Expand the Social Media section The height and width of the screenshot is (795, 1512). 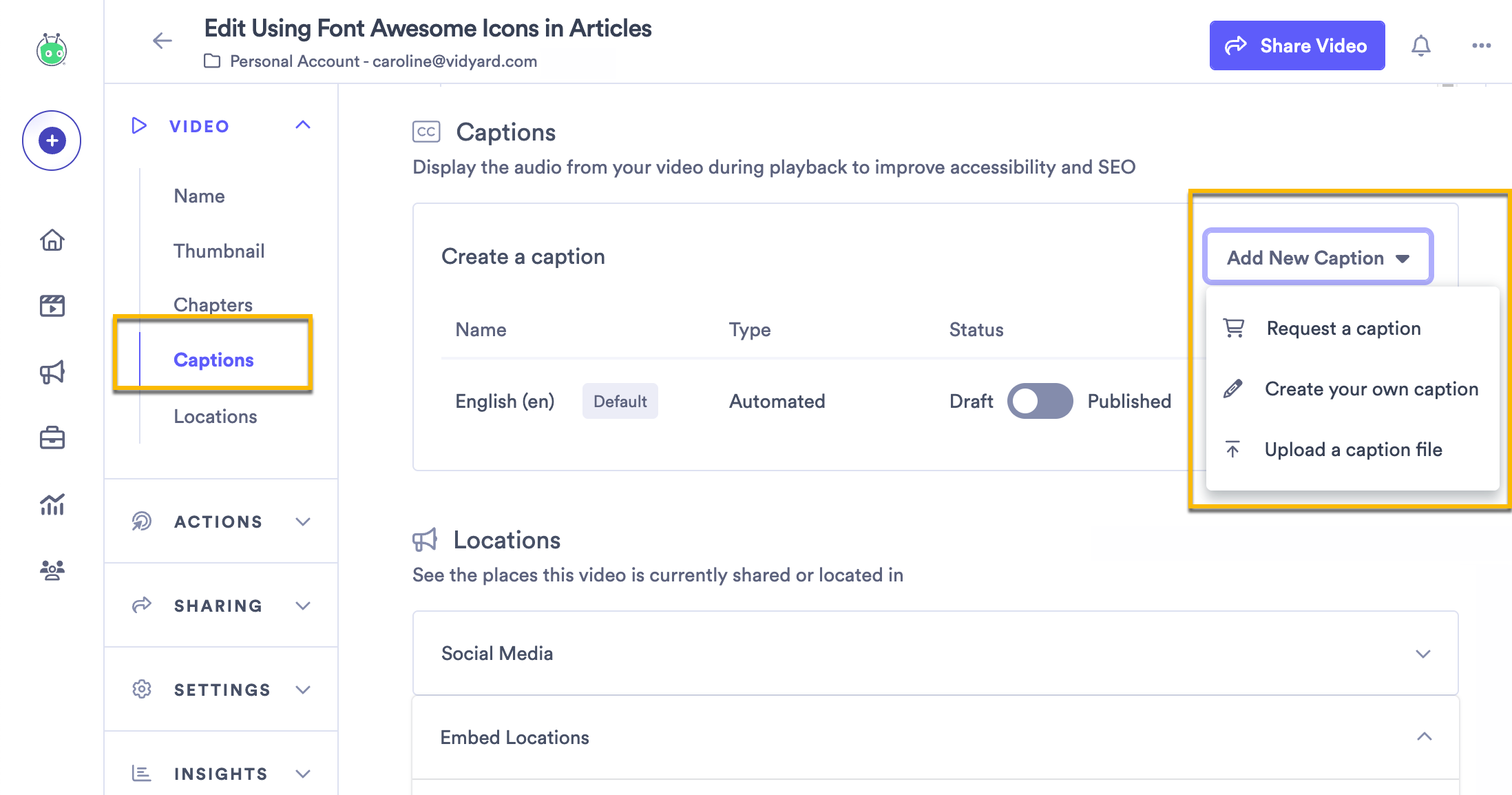coord(1422,653)
